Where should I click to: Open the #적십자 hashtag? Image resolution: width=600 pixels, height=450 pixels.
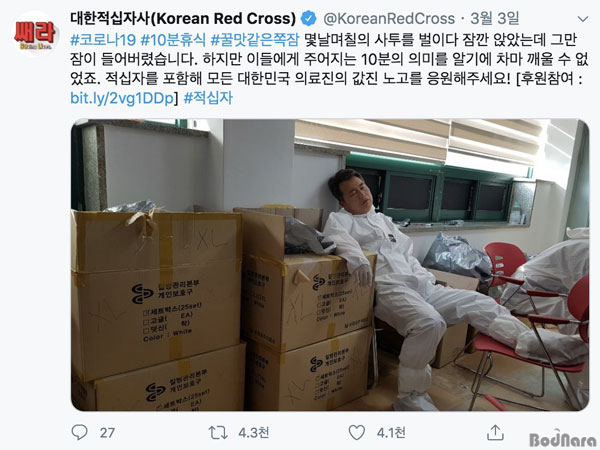click(x=208, y=98)
